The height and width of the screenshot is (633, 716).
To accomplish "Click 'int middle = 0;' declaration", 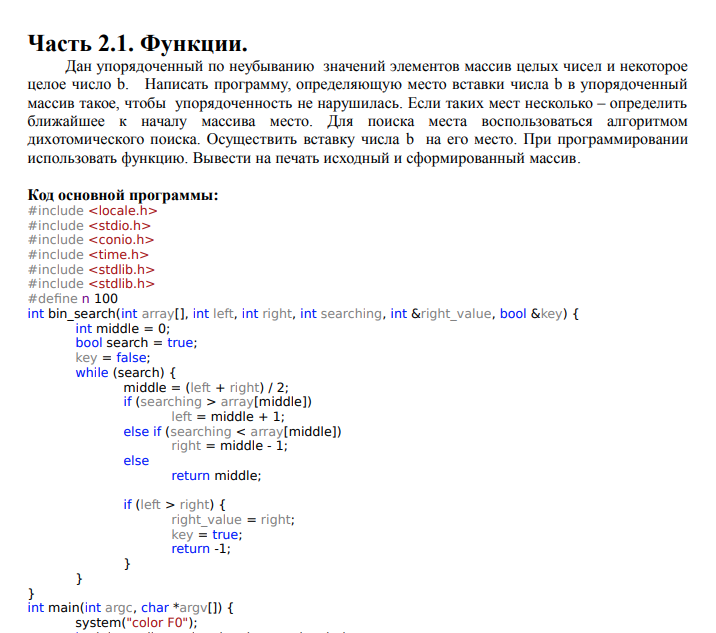I will (122, 329).
